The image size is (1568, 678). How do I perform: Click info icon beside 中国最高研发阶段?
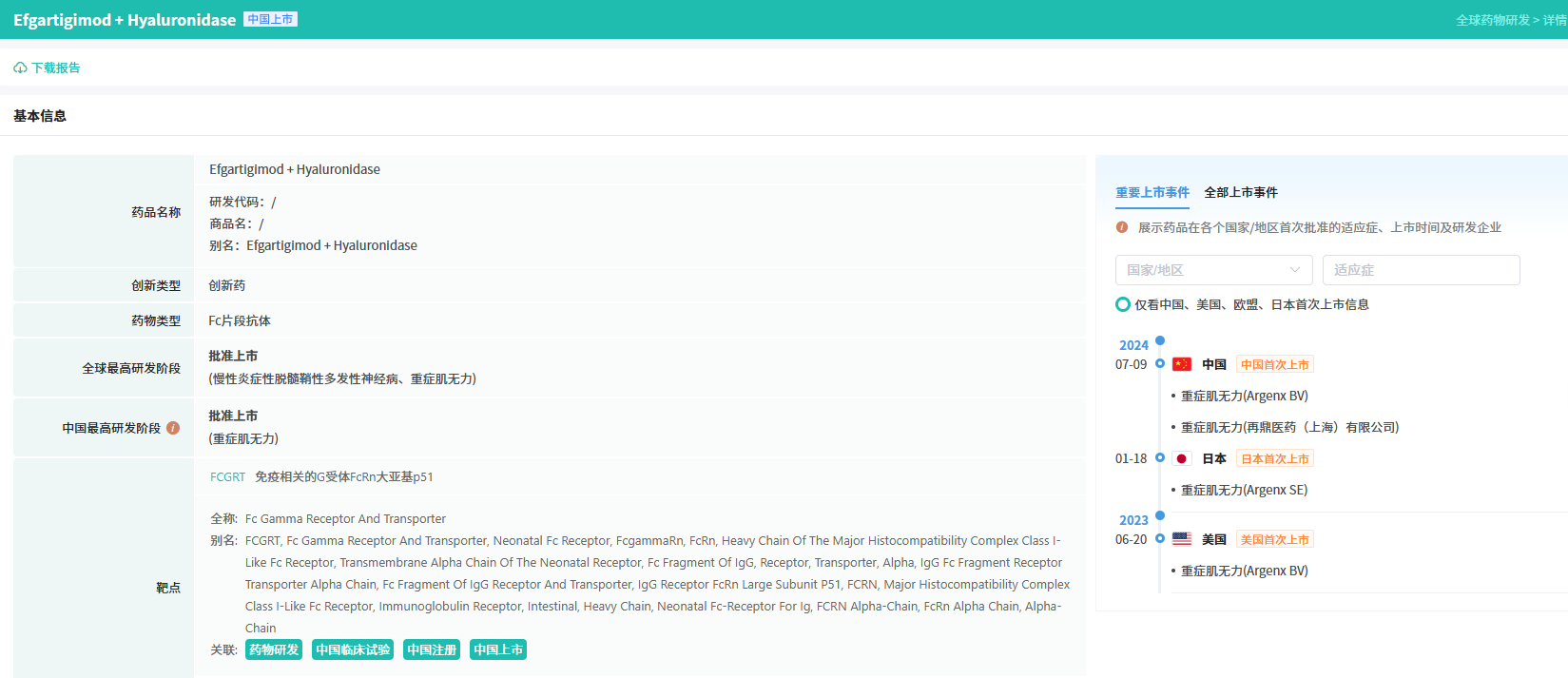[x=173, y=428]
